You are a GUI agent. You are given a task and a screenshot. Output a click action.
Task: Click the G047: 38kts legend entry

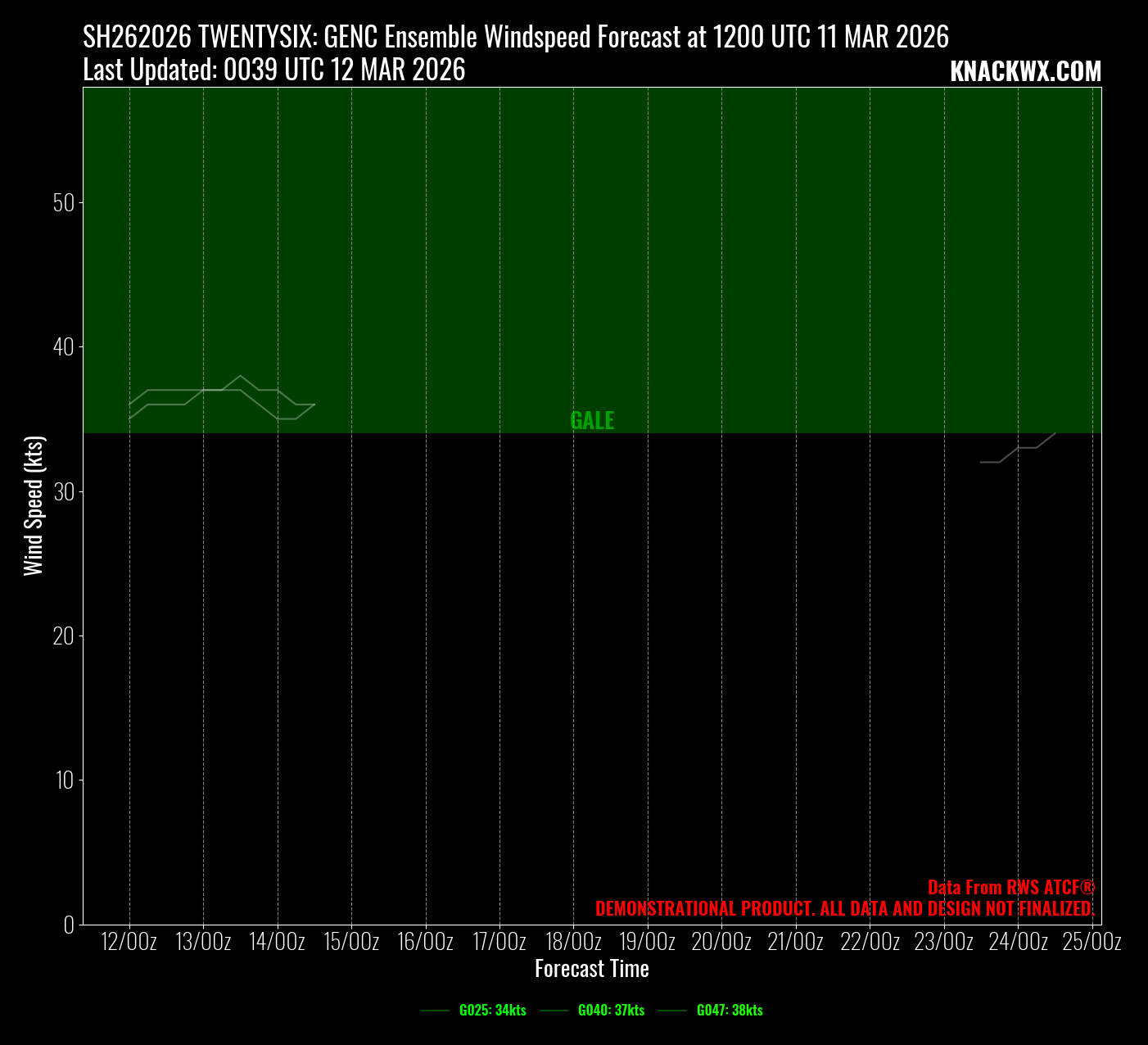click(730, 1010)
